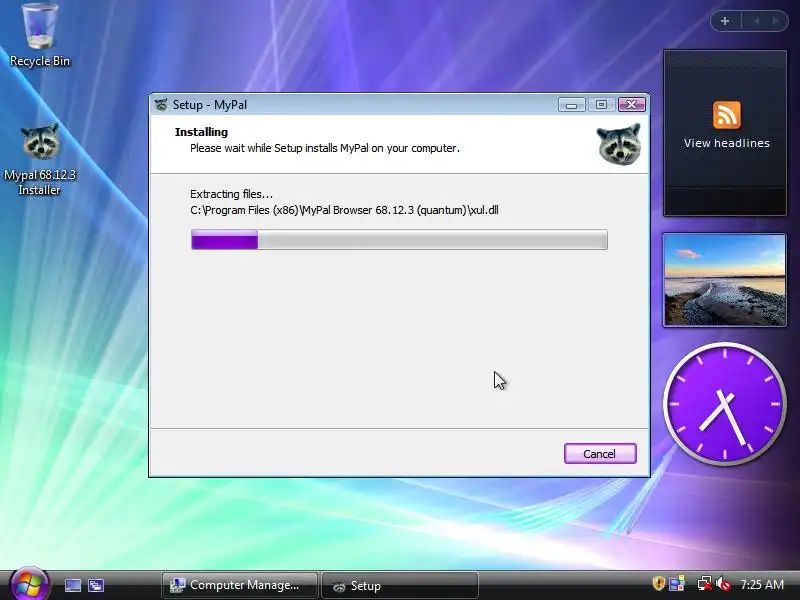800x600 pixels.
Task: Open the RSS feed icon in sidebar gadget
Action: coord(727,115)
